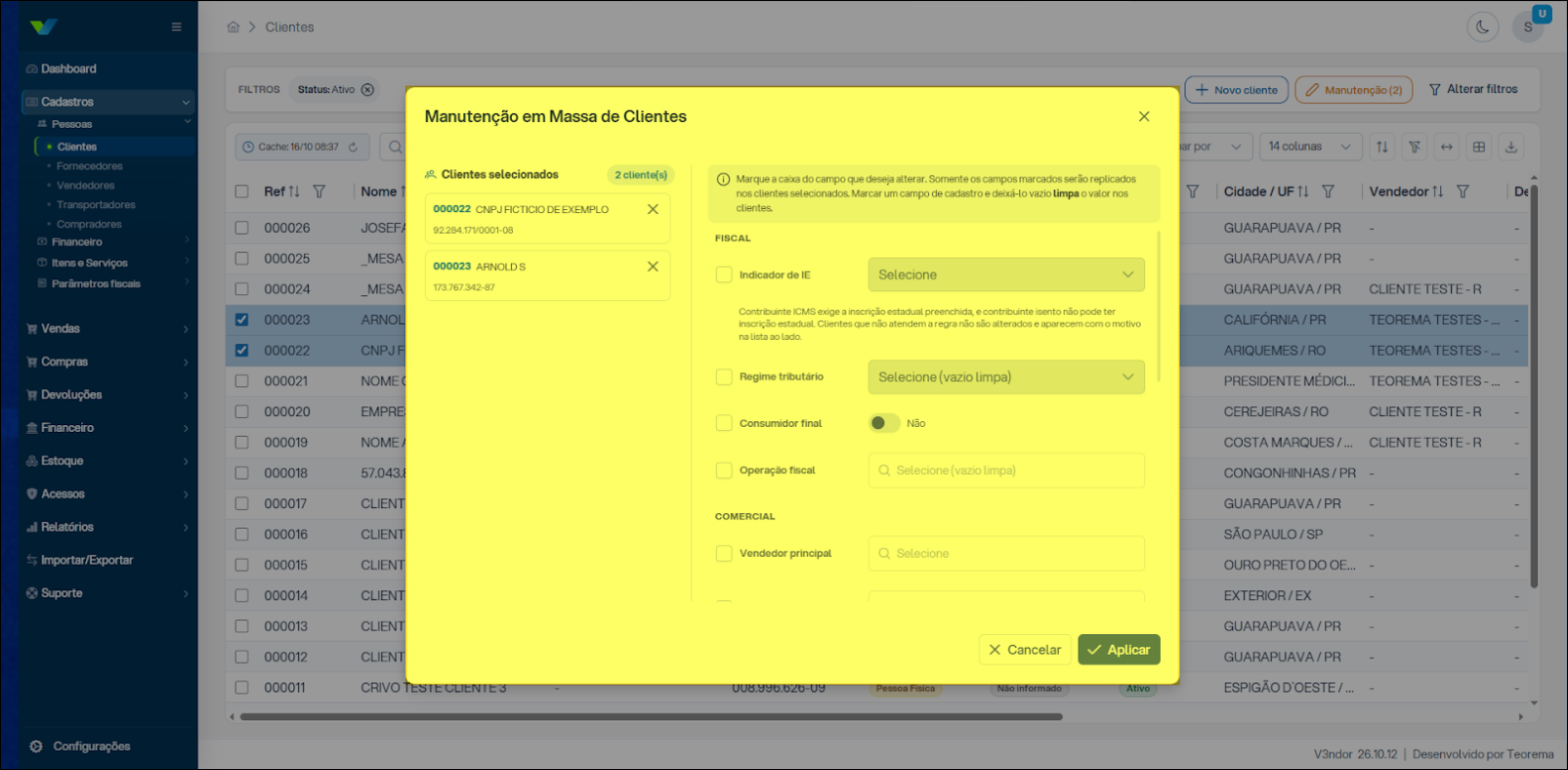Toggle the Consumidor final switch showing Não
Image resolution: width=1568 pixels, height=770 pixels.
[x=884, y=423]
